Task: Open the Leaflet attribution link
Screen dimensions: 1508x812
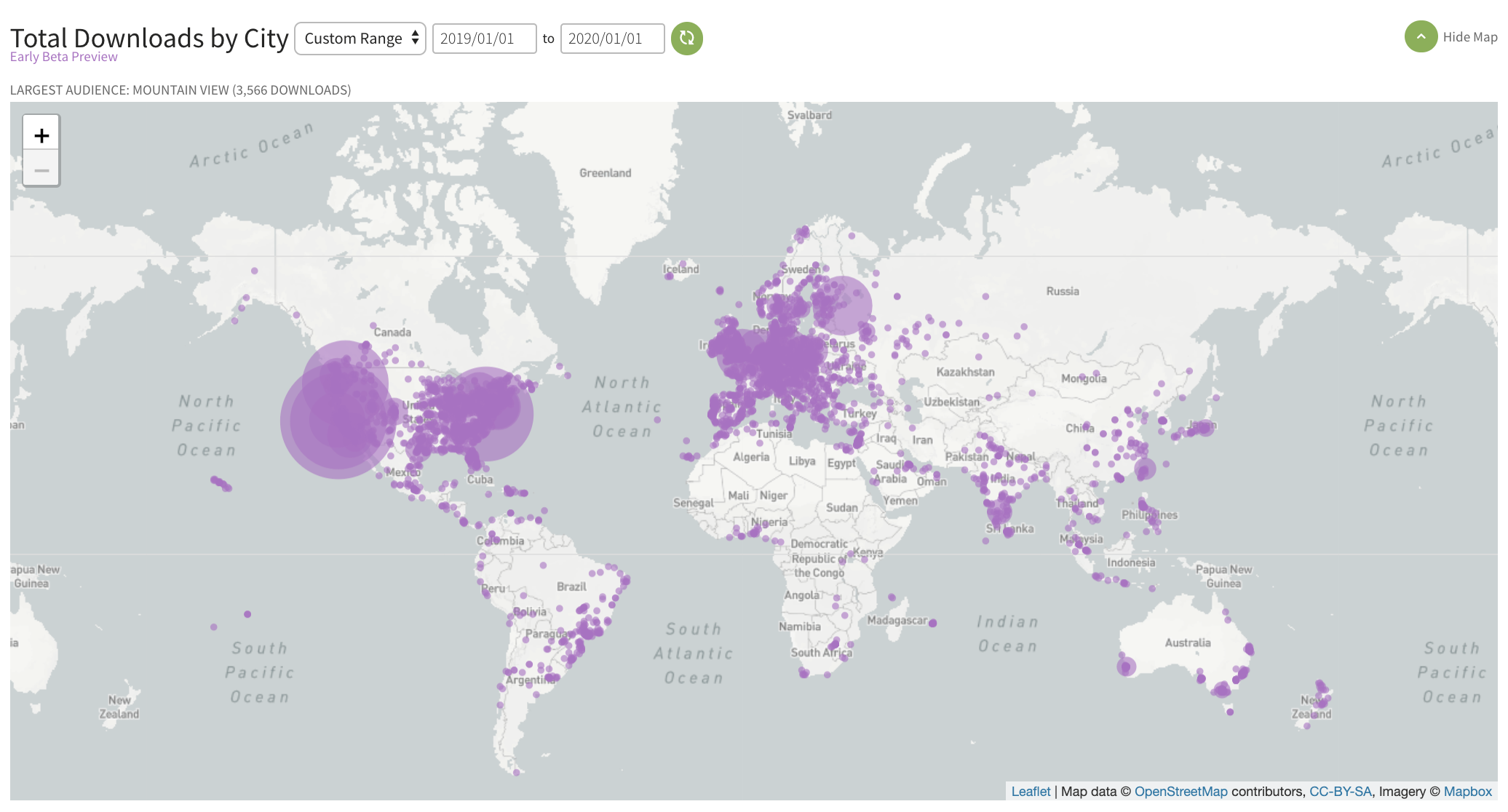Action: tap(1031, 792)
